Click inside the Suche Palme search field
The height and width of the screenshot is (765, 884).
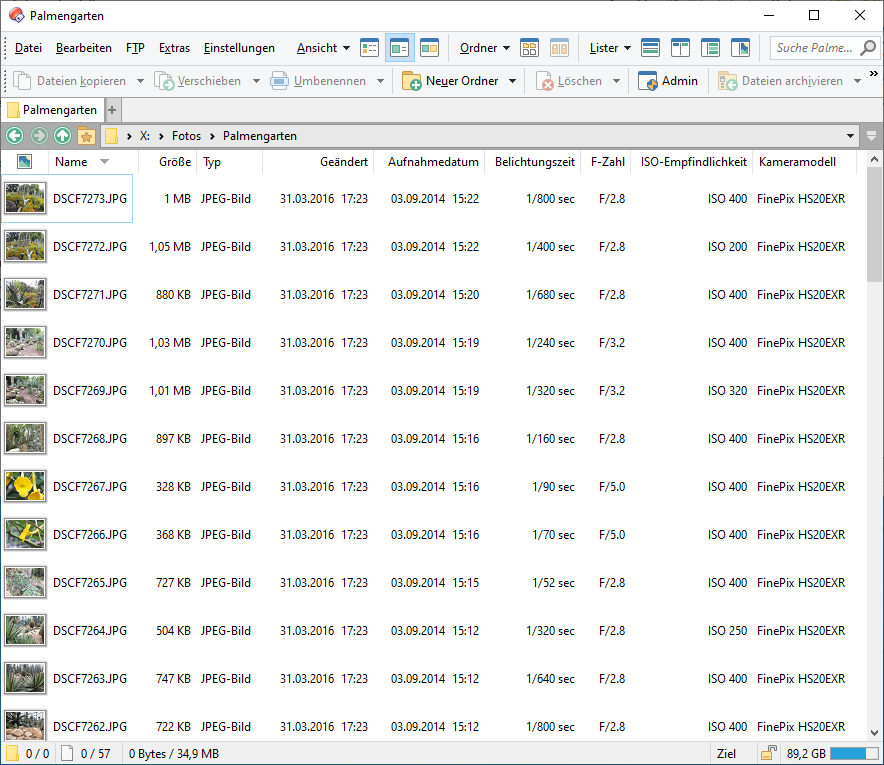tap(814, 48)
